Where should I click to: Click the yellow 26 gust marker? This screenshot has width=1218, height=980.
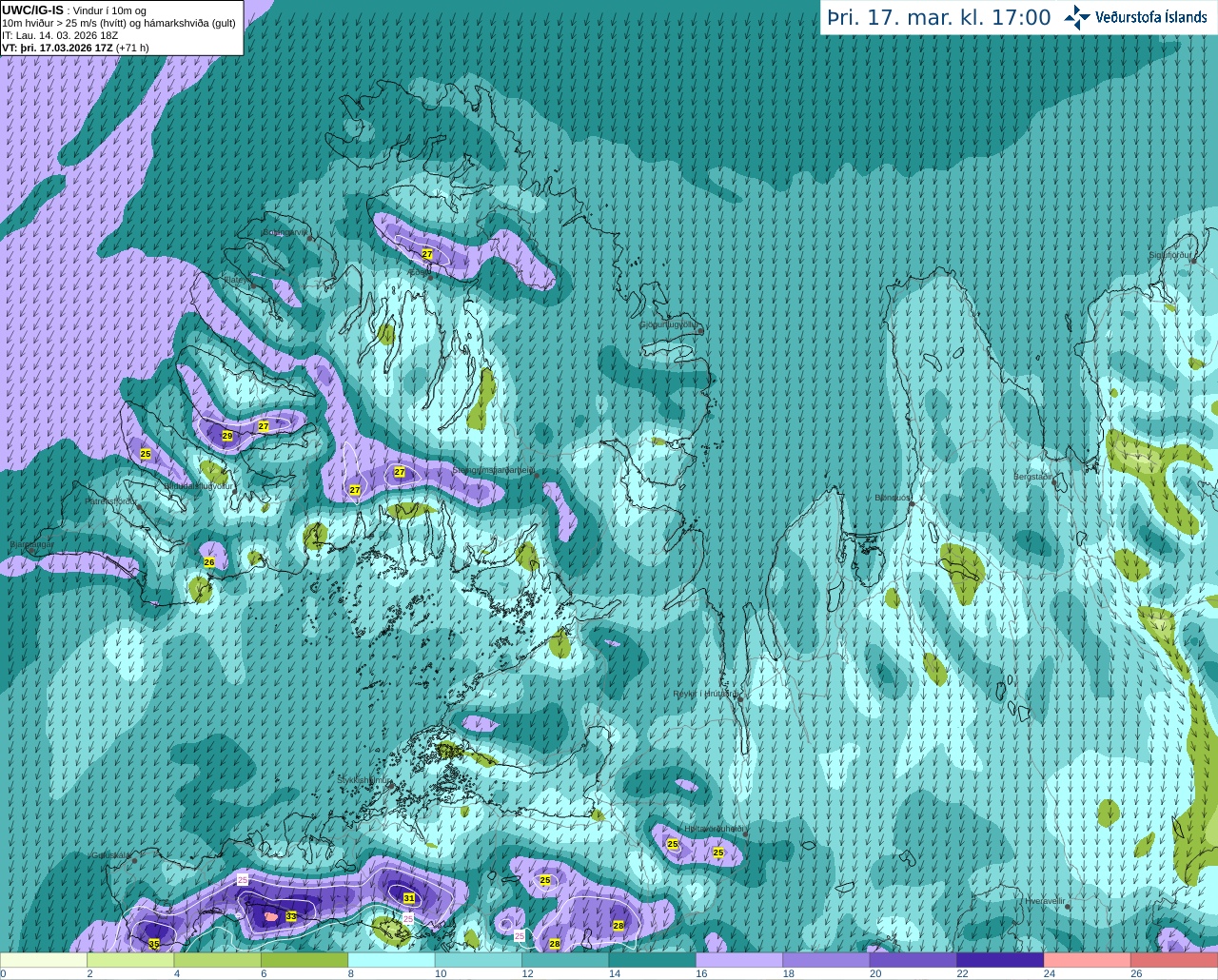(x=209, y=562)
